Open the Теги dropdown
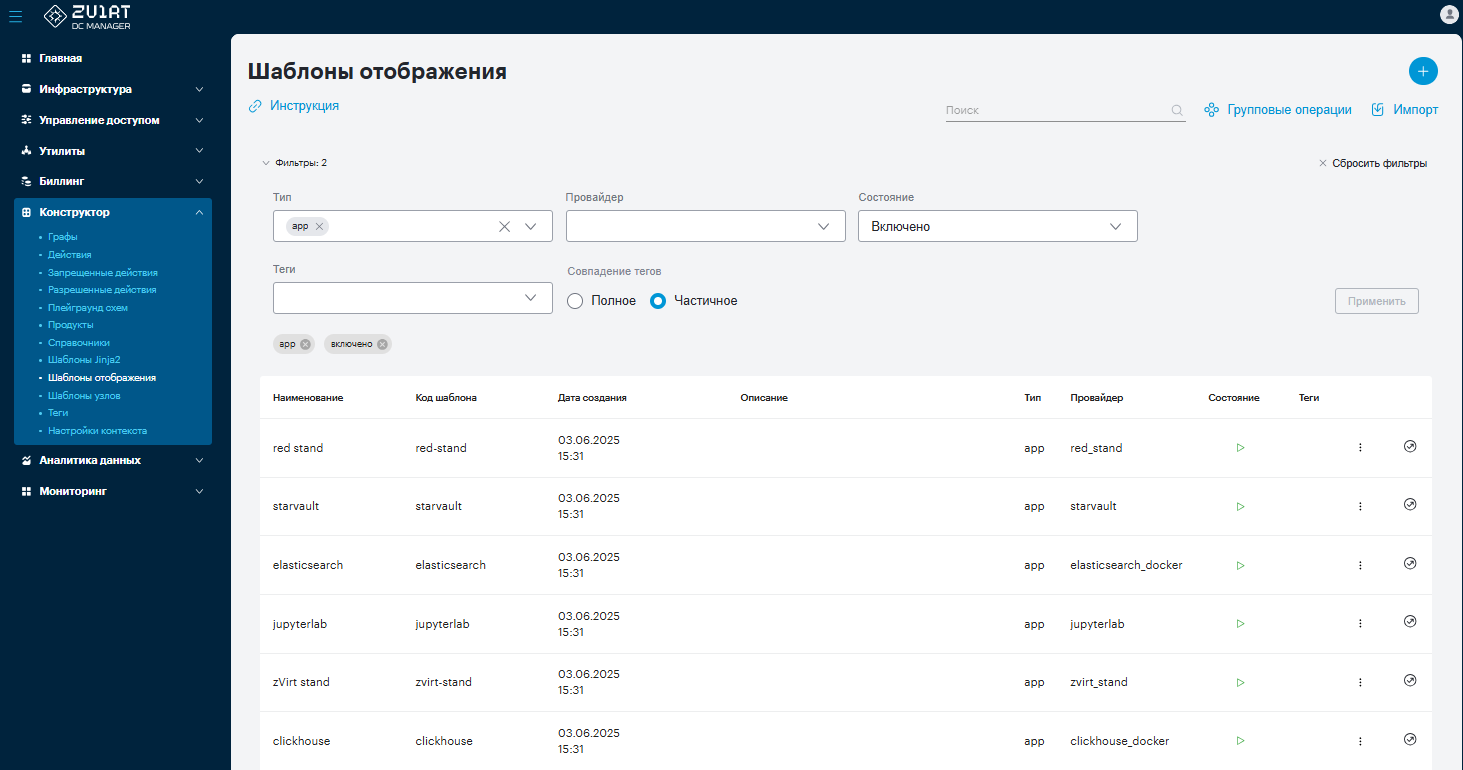This screenshot has width=1463, height=770. (x=413, y=298)
